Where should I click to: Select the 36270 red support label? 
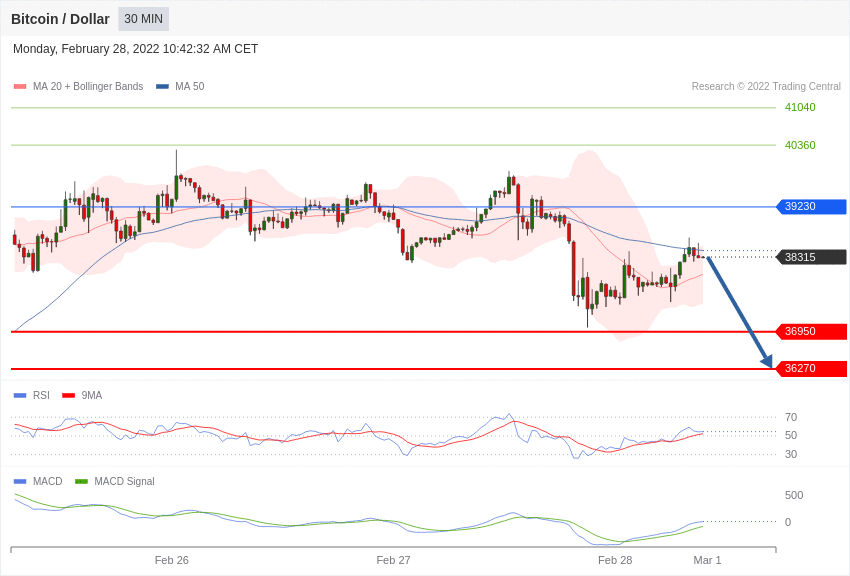pyautogui.click(x=811, y=369)
